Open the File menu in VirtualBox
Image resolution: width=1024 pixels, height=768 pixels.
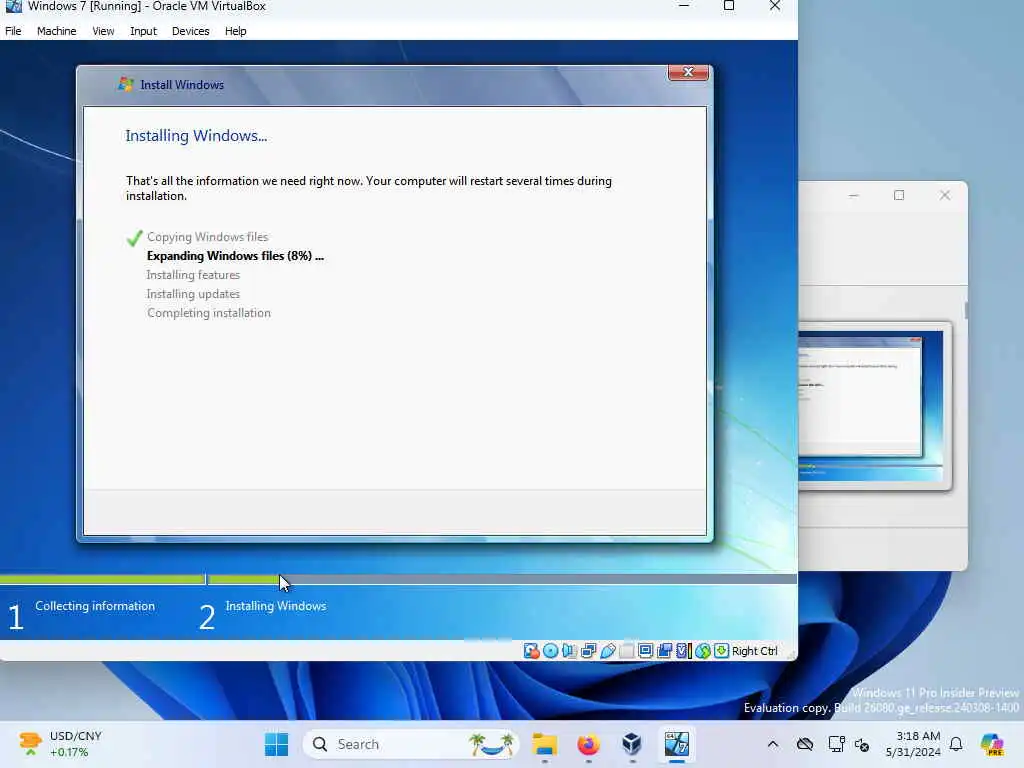pos(13,31)
